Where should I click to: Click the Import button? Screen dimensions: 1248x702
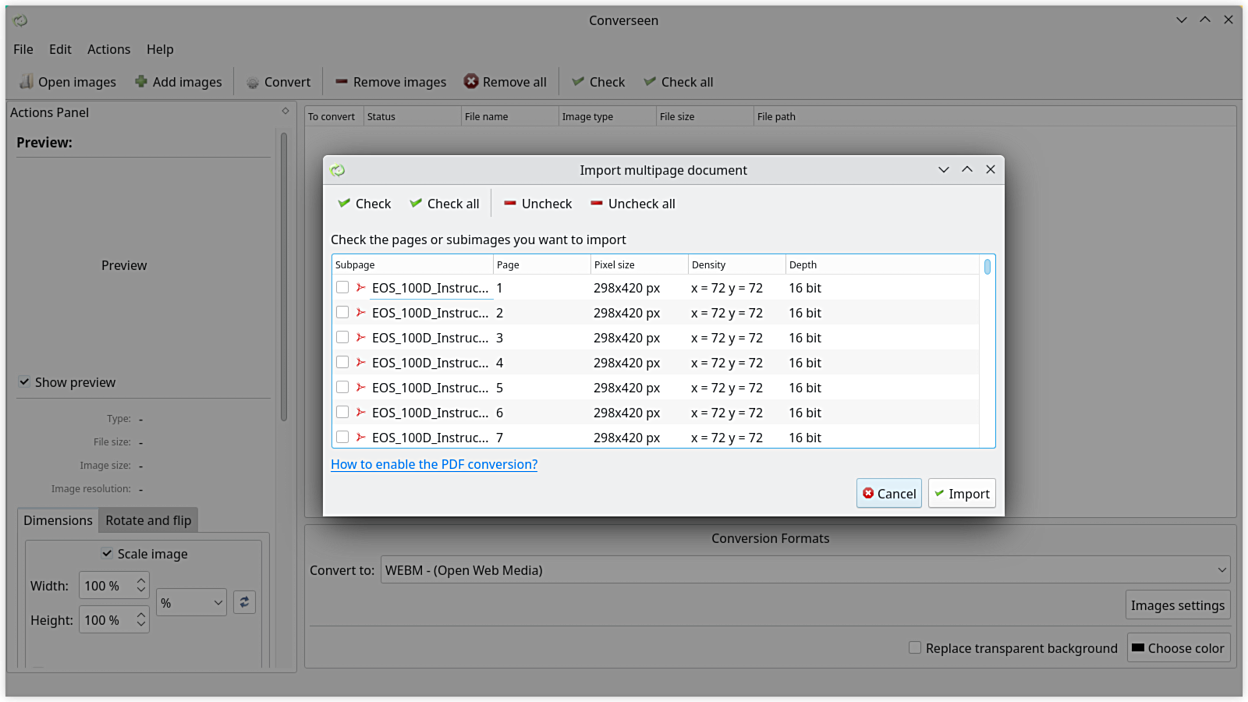pyautogui.click(x=961, y=493)
